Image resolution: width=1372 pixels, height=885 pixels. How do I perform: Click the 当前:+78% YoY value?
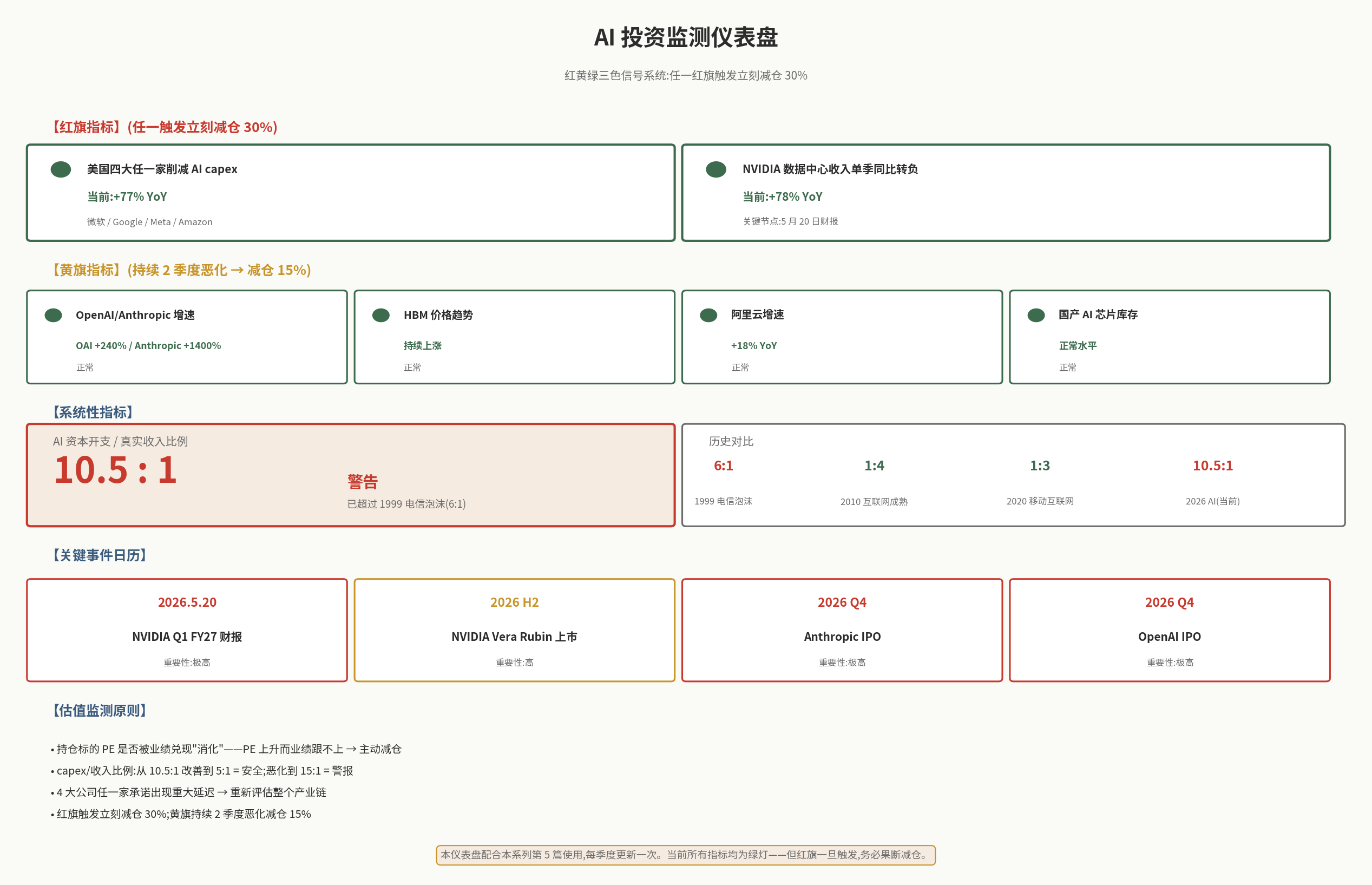click(783, 196)
